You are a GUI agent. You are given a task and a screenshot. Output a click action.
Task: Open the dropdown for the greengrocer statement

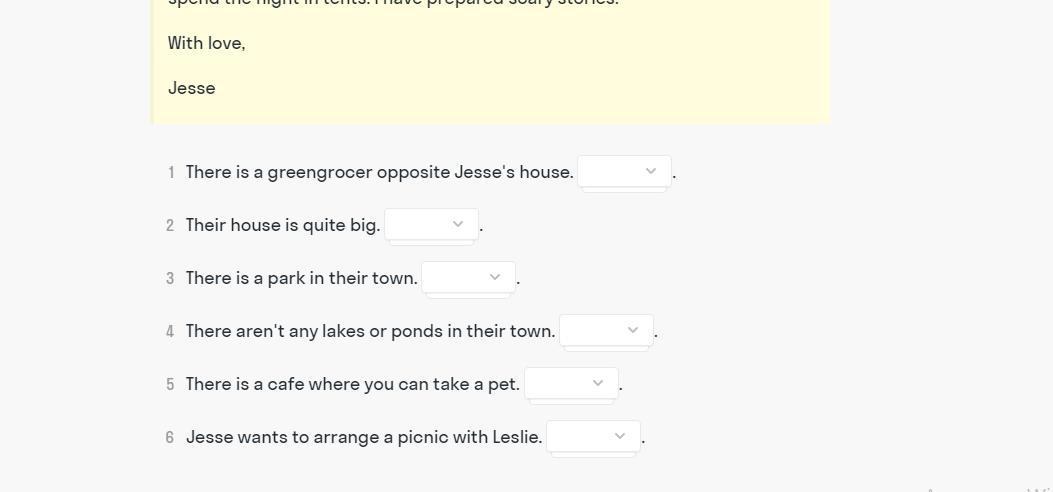[624, 172]
